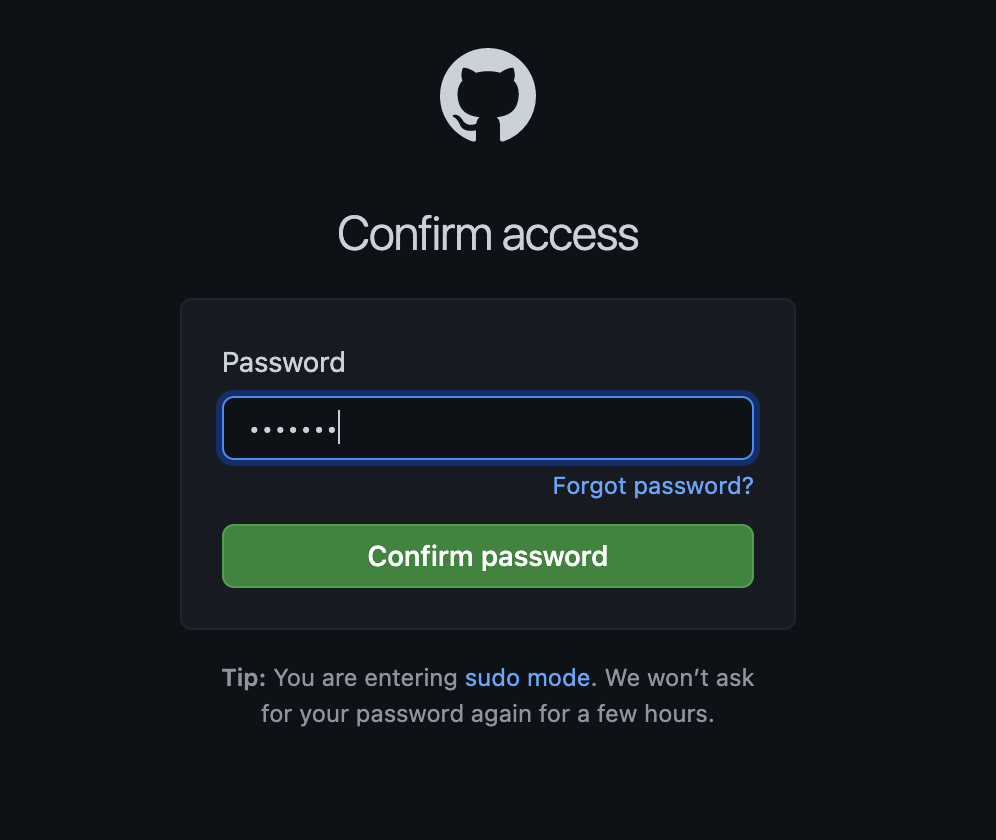Screen dimensions: 996x840
Task: Click the word "access" in the heading
Action: point(570,234)
